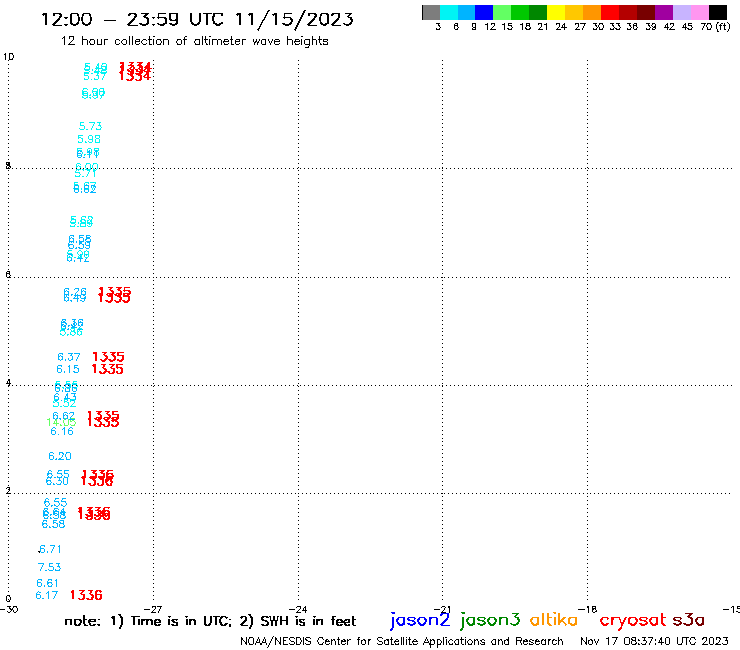Screen dimensions: 740x650
Task: Click the -24 longitude axis label
Action: coord(298,609)
